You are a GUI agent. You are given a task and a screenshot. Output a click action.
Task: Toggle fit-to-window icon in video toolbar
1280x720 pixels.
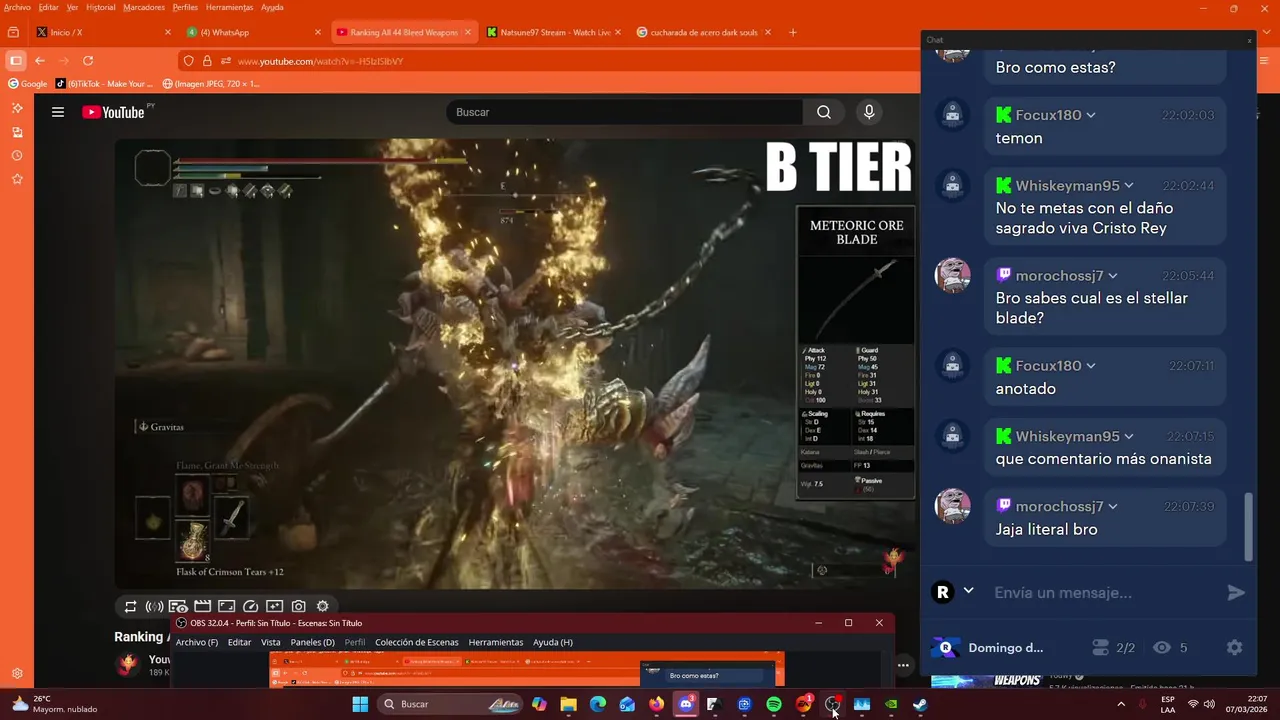(226, 606)
